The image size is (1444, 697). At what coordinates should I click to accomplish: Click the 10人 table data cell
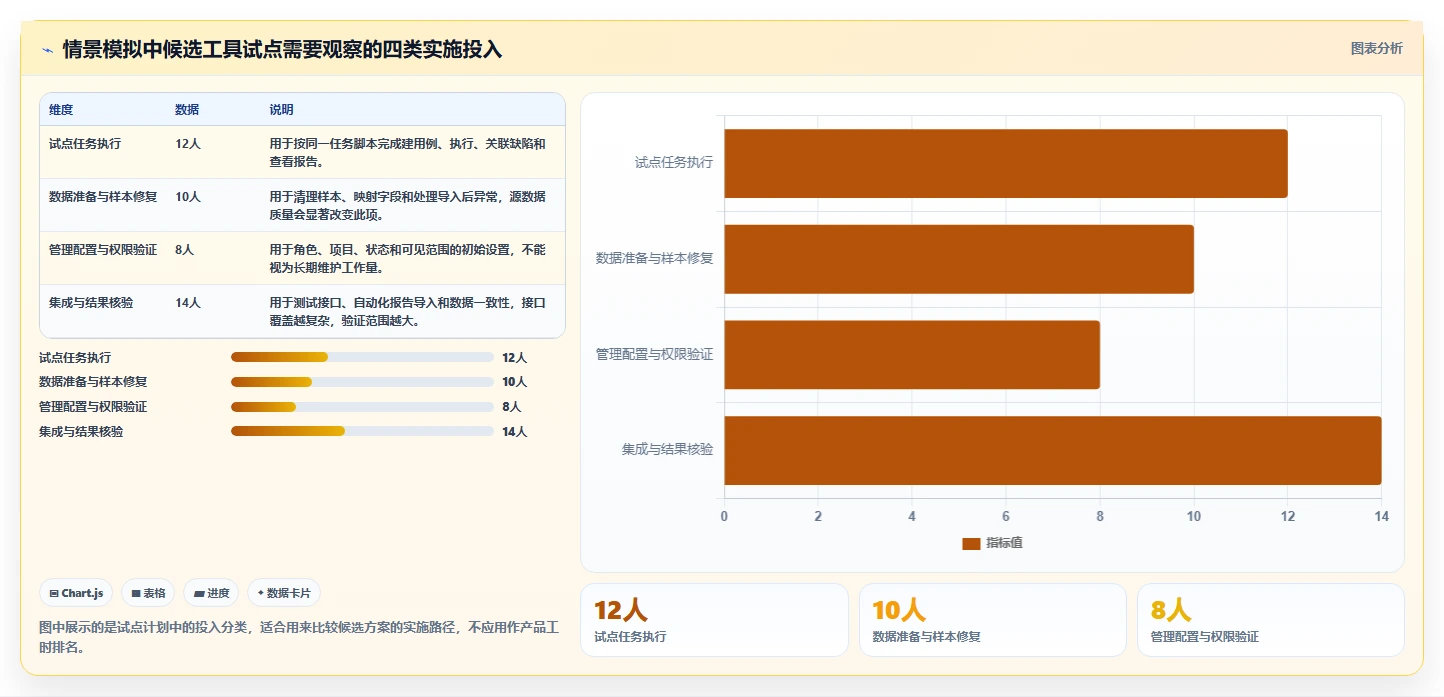tap(188, 197)
